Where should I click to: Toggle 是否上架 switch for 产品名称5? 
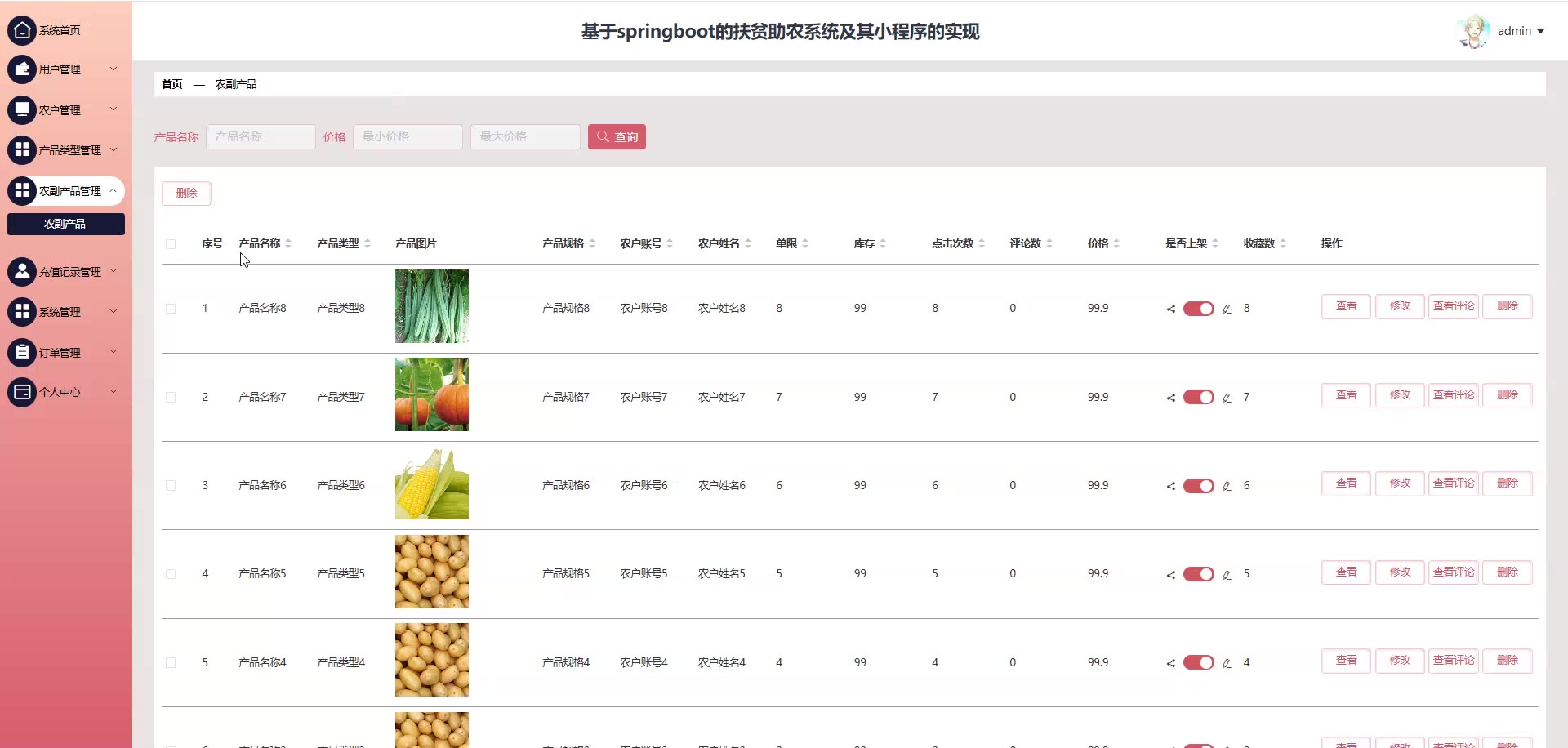(x=1198, y=574)
